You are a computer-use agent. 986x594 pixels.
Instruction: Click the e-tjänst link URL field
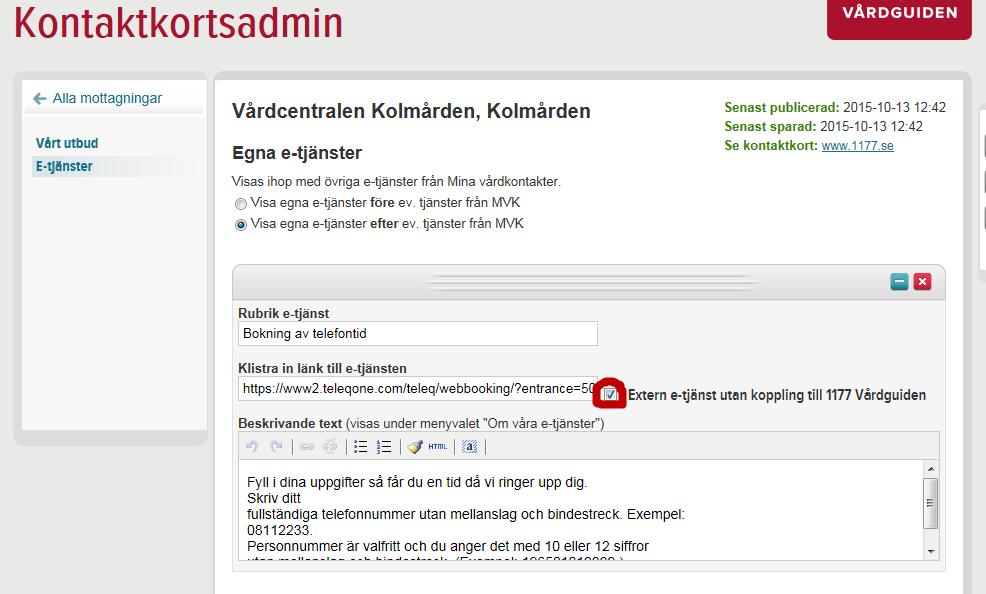tap(418, 388)
